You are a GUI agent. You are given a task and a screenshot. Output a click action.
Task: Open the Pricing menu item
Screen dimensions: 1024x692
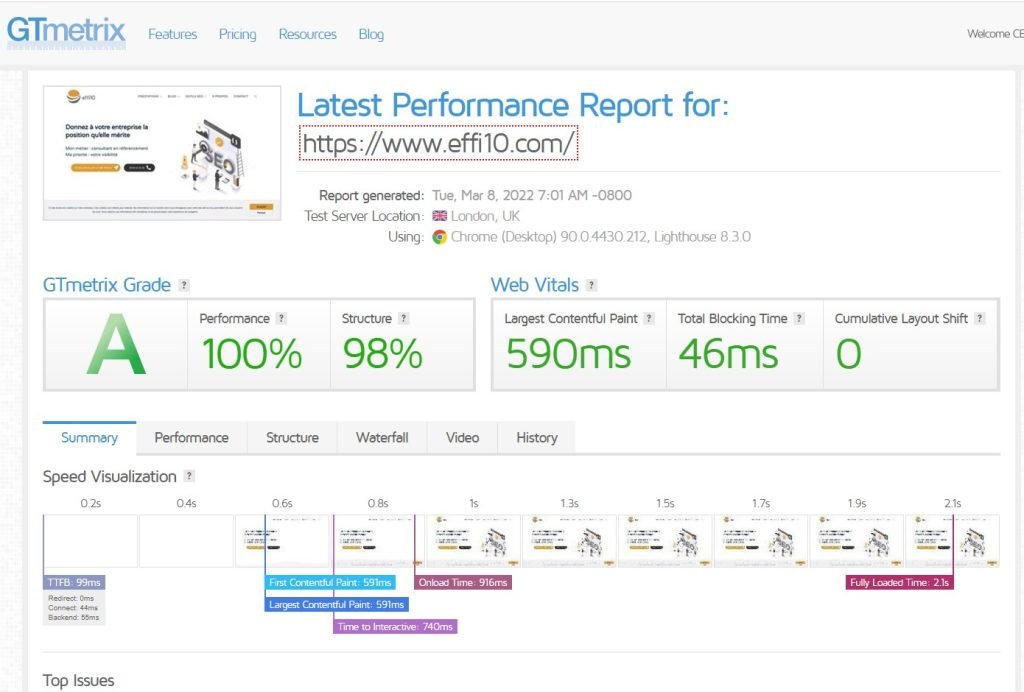(x=237, y=34)
